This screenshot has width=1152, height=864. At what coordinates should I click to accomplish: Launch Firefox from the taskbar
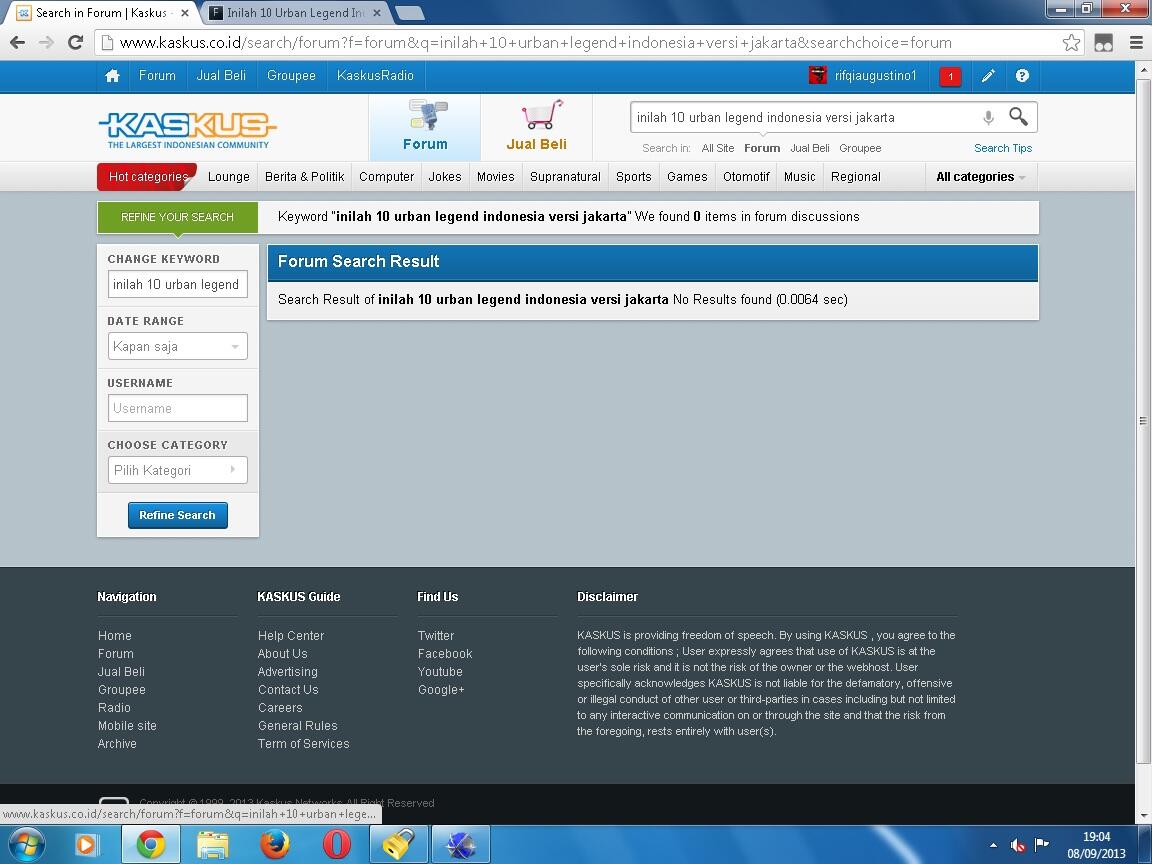[274, 845]
